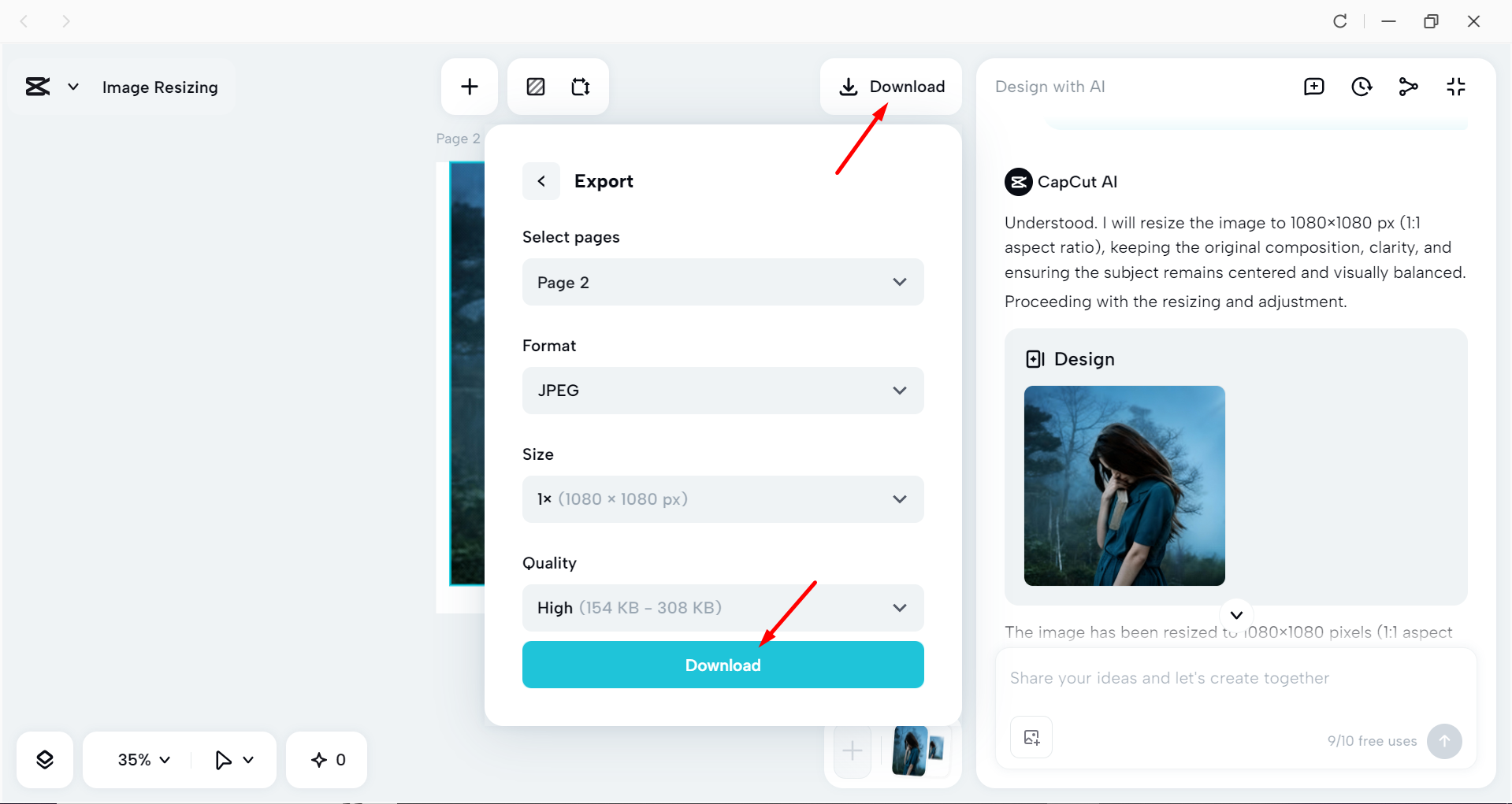This screenshot has width=1512, height=804.
Task: Open a new AI chat conversation icon
Action: coord(1313,87)
